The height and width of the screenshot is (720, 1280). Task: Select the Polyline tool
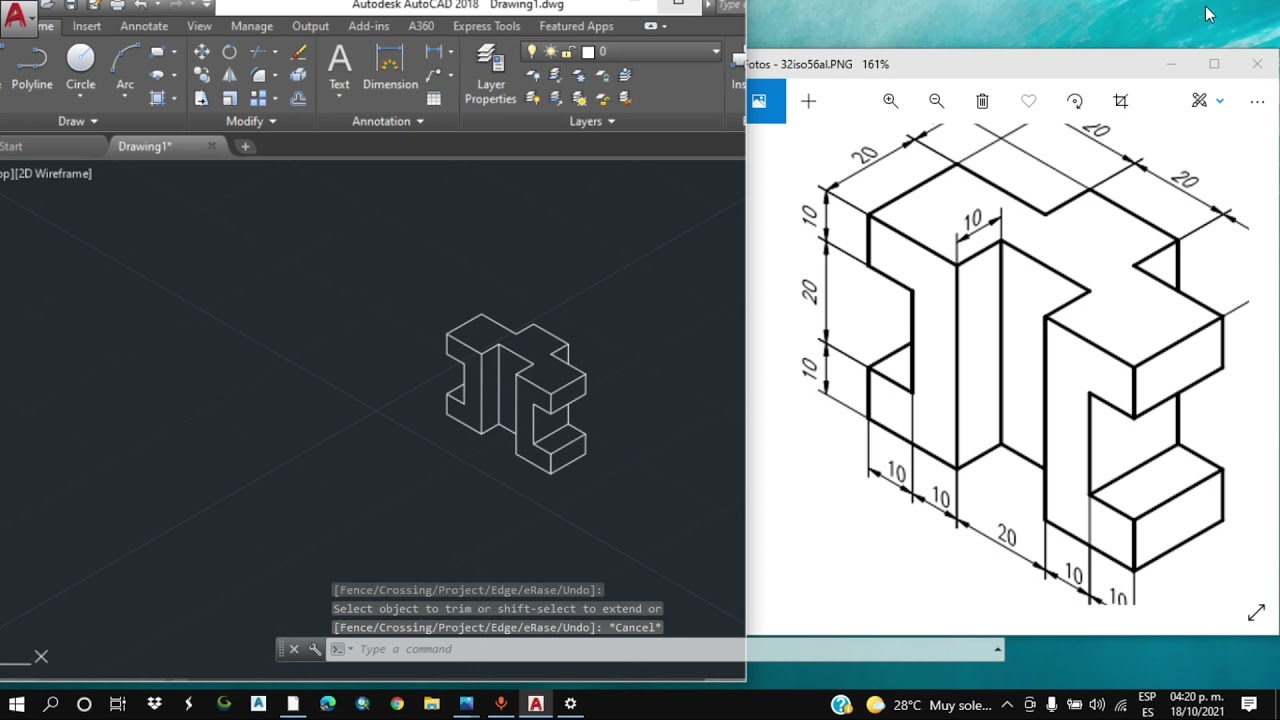point(32,67)
